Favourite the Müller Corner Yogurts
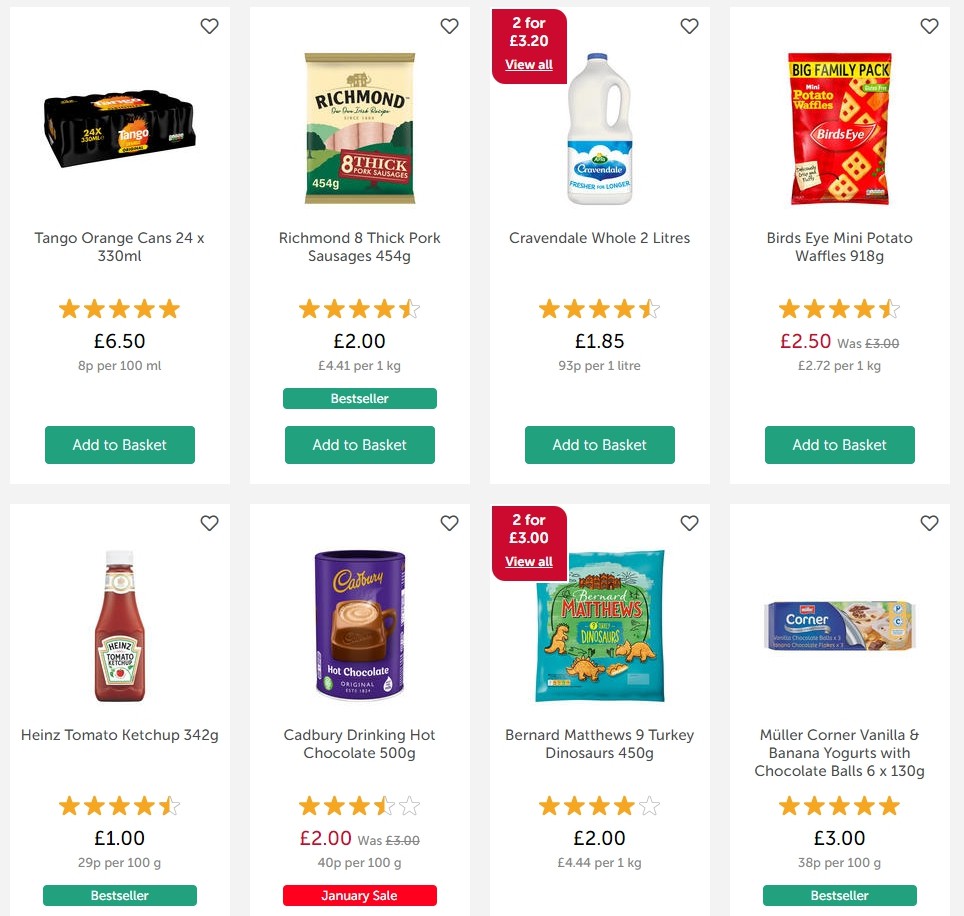Image resolution: width=964 pixels, height=916 pixels. click(929, 523)
